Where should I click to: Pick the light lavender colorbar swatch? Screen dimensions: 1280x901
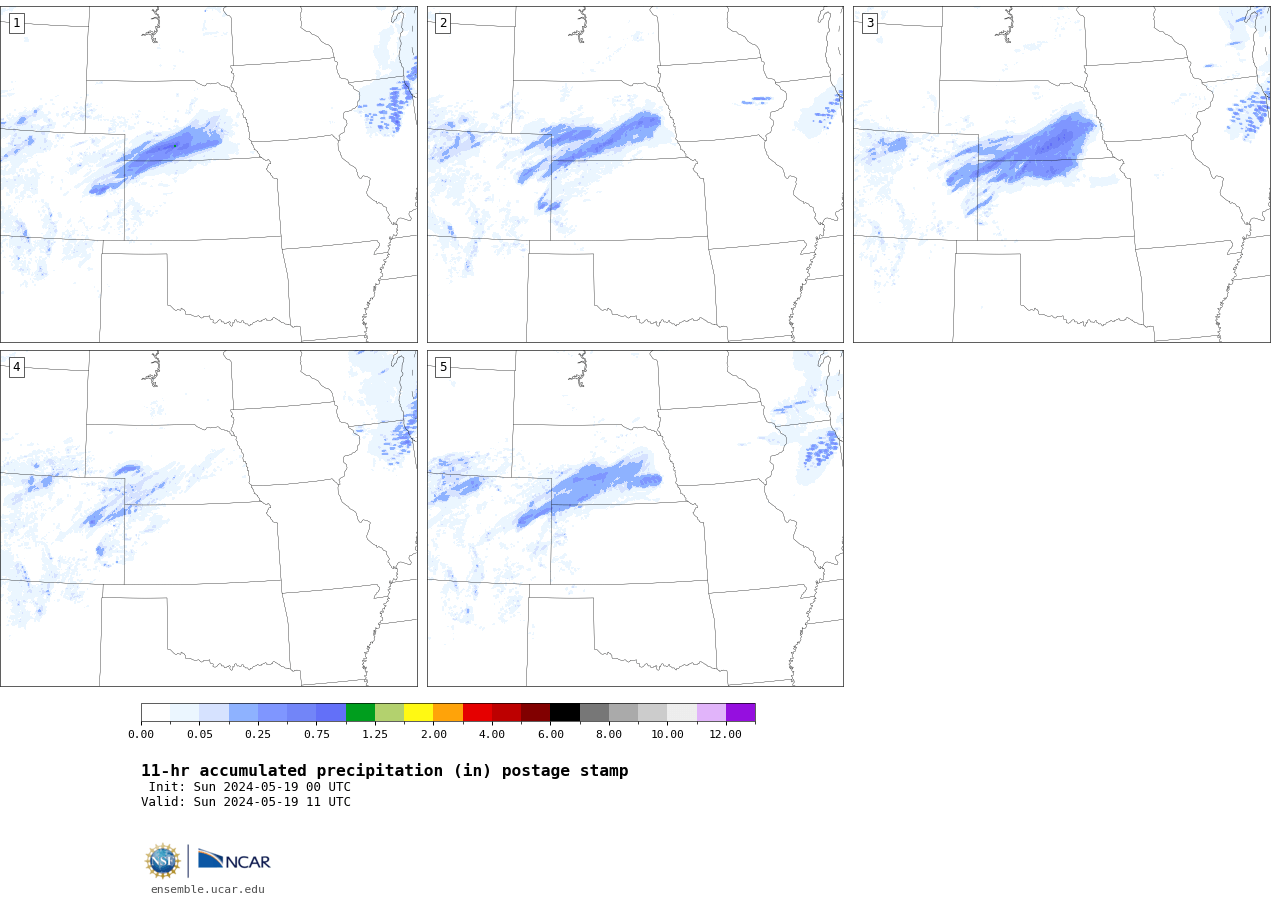pos(711,712)
